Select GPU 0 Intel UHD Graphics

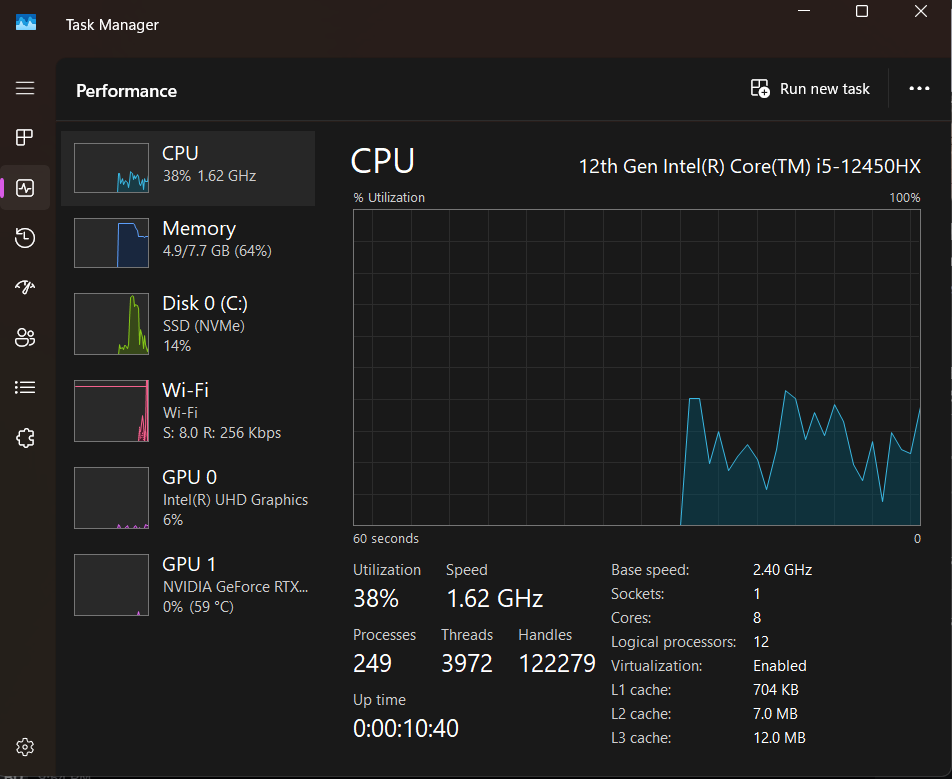click(x=188, y=497)
